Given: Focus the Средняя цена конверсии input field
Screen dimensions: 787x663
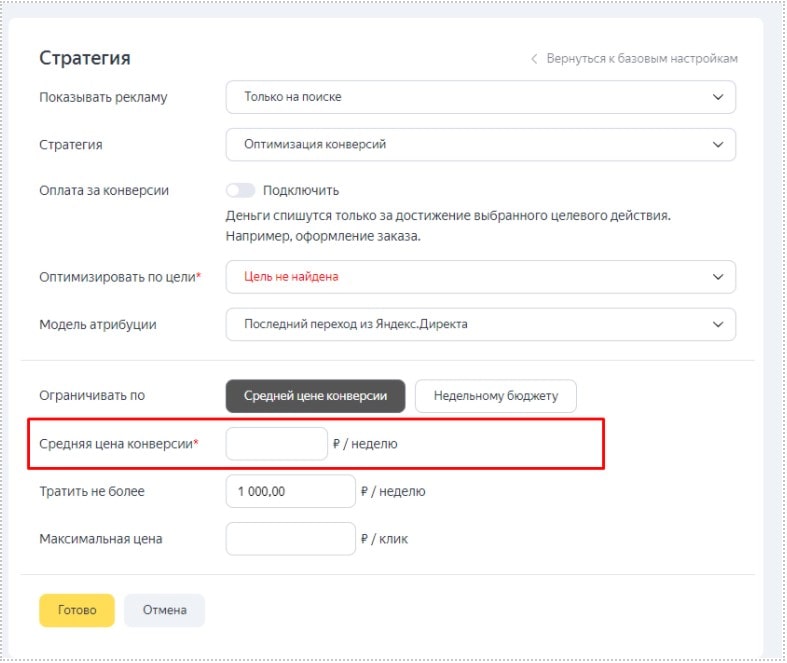Looking at the screenshot, I should pyautogui.click(x=277, y=444).
